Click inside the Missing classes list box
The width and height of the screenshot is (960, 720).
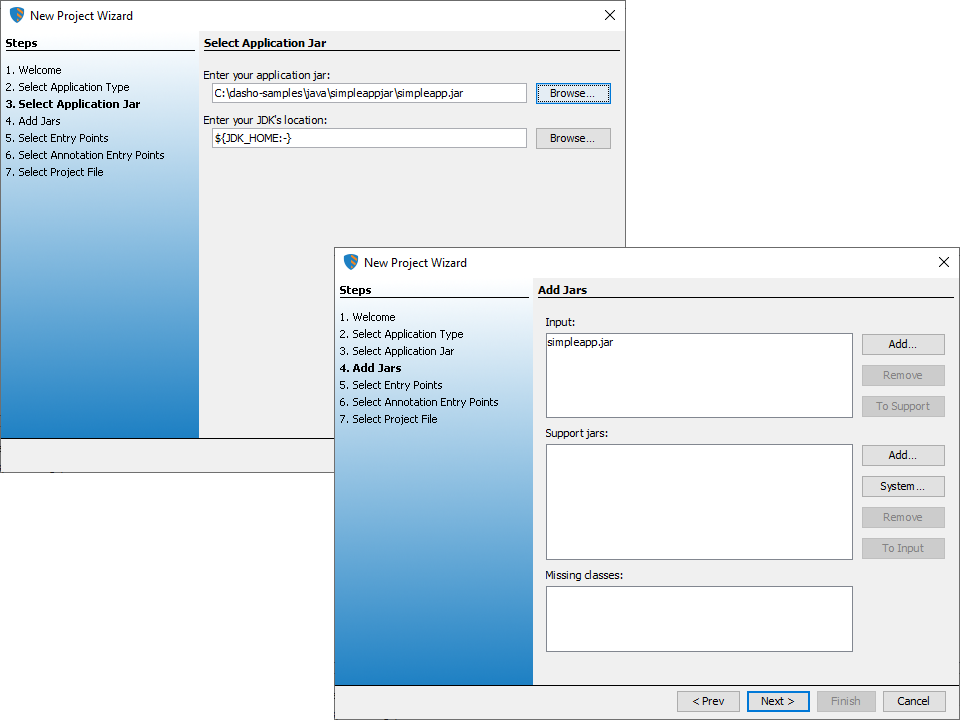699,619
